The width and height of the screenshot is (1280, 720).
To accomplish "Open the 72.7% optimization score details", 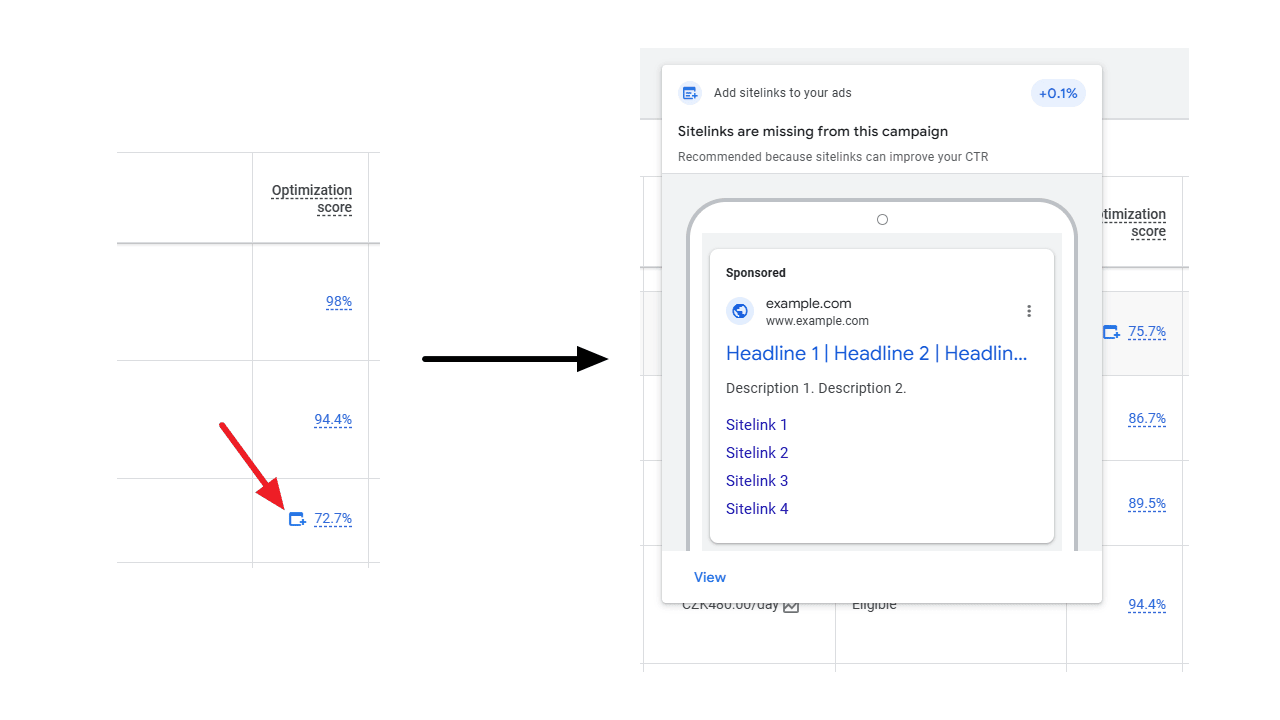I will pyautogui.click(x=333, y=519).
